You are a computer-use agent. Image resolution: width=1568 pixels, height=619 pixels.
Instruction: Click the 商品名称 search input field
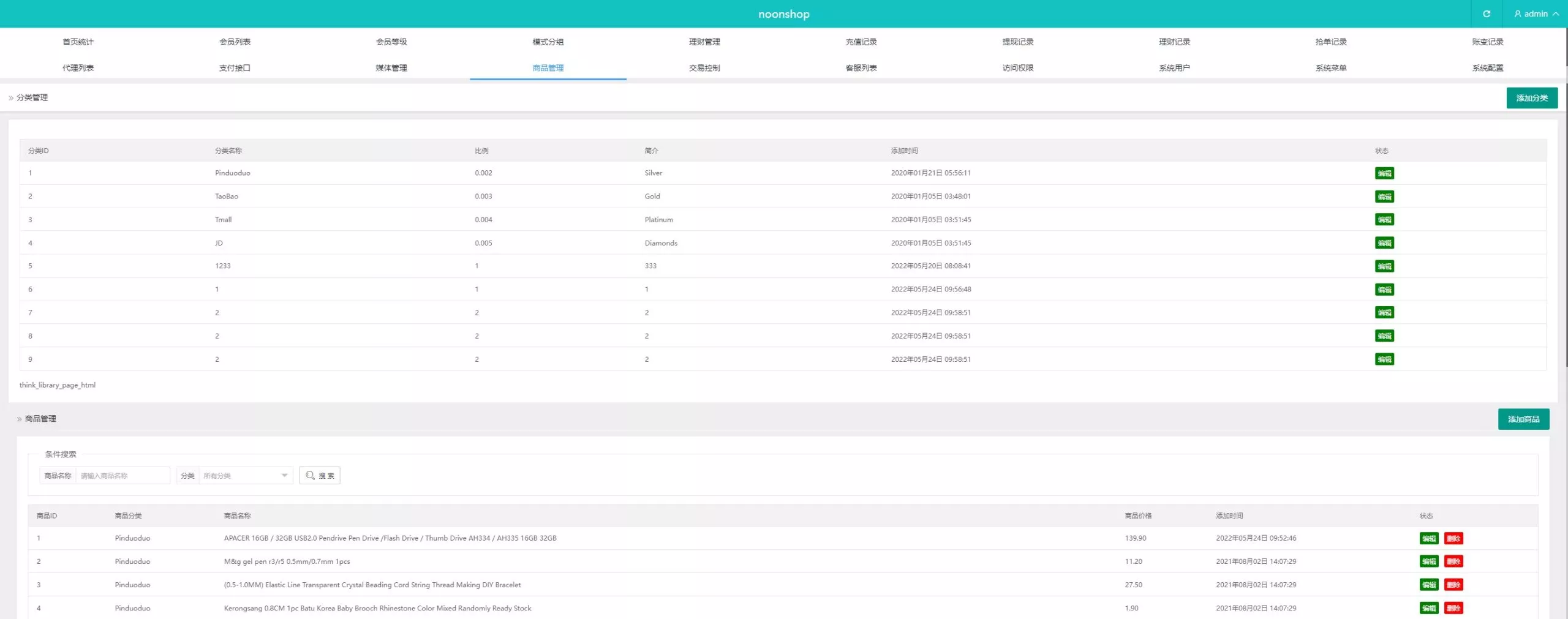[123, 476]
